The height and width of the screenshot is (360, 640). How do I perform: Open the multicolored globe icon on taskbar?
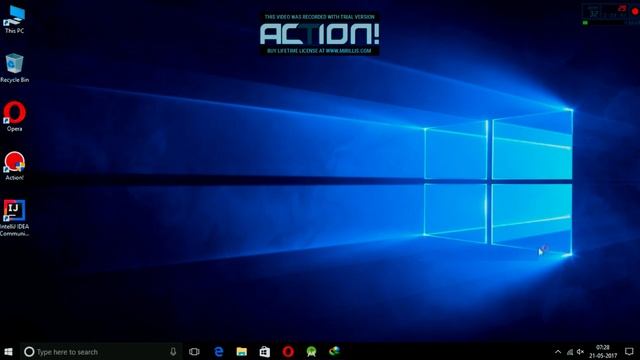pyautogui.click(x=335, y=352)
